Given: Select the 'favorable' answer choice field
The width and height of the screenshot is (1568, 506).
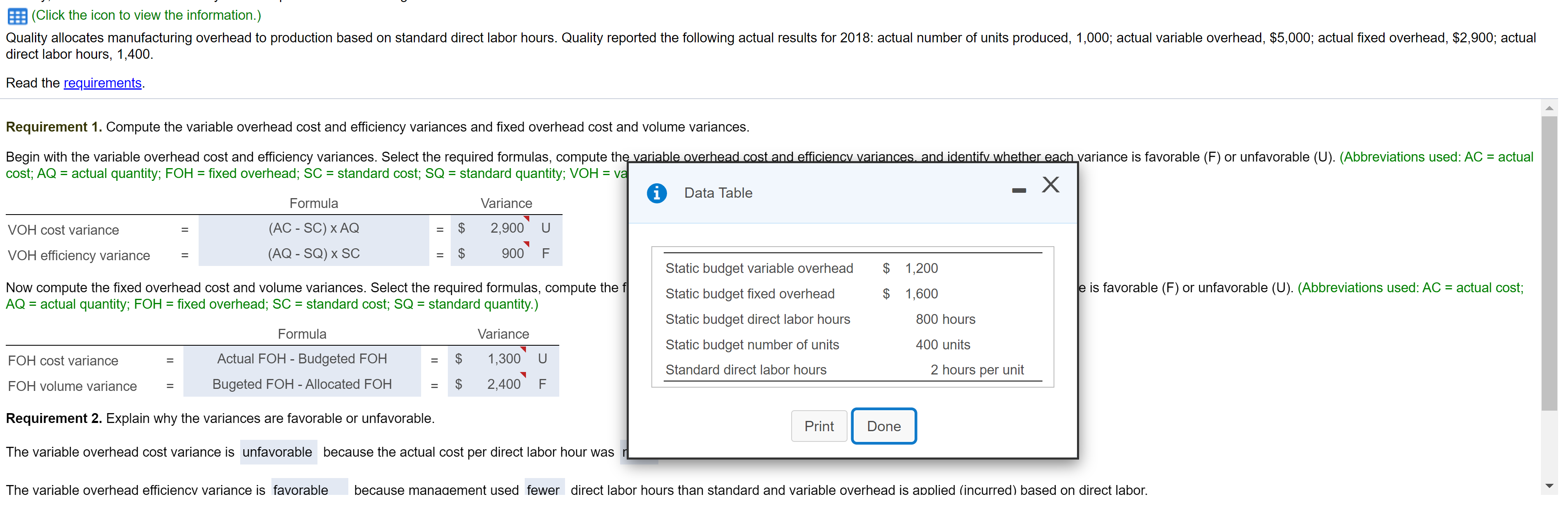Looking at the screenshot, I should coord(309,490).
